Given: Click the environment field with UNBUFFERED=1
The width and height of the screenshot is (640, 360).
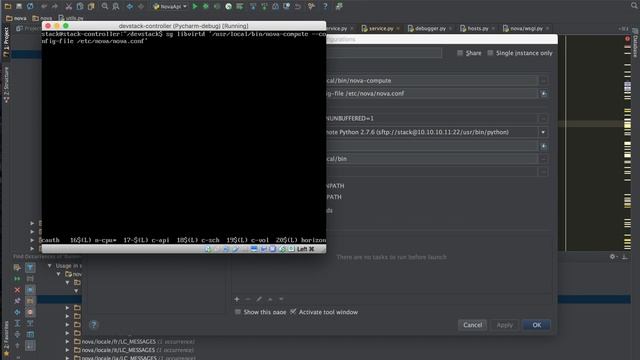Looking at the screenshot, I should pos(431,118).
